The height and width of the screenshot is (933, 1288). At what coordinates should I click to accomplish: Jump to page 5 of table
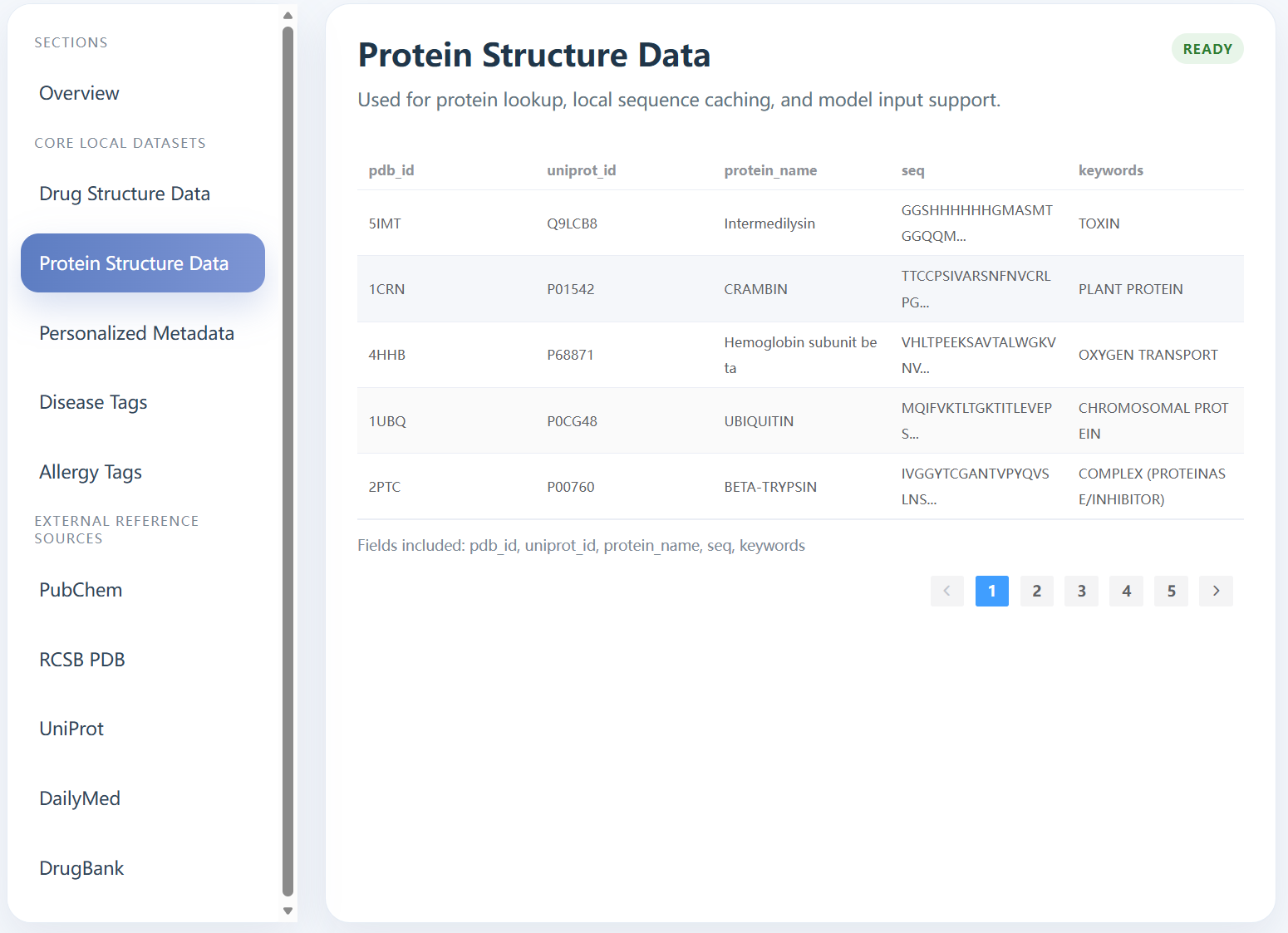click(1171, 591)
